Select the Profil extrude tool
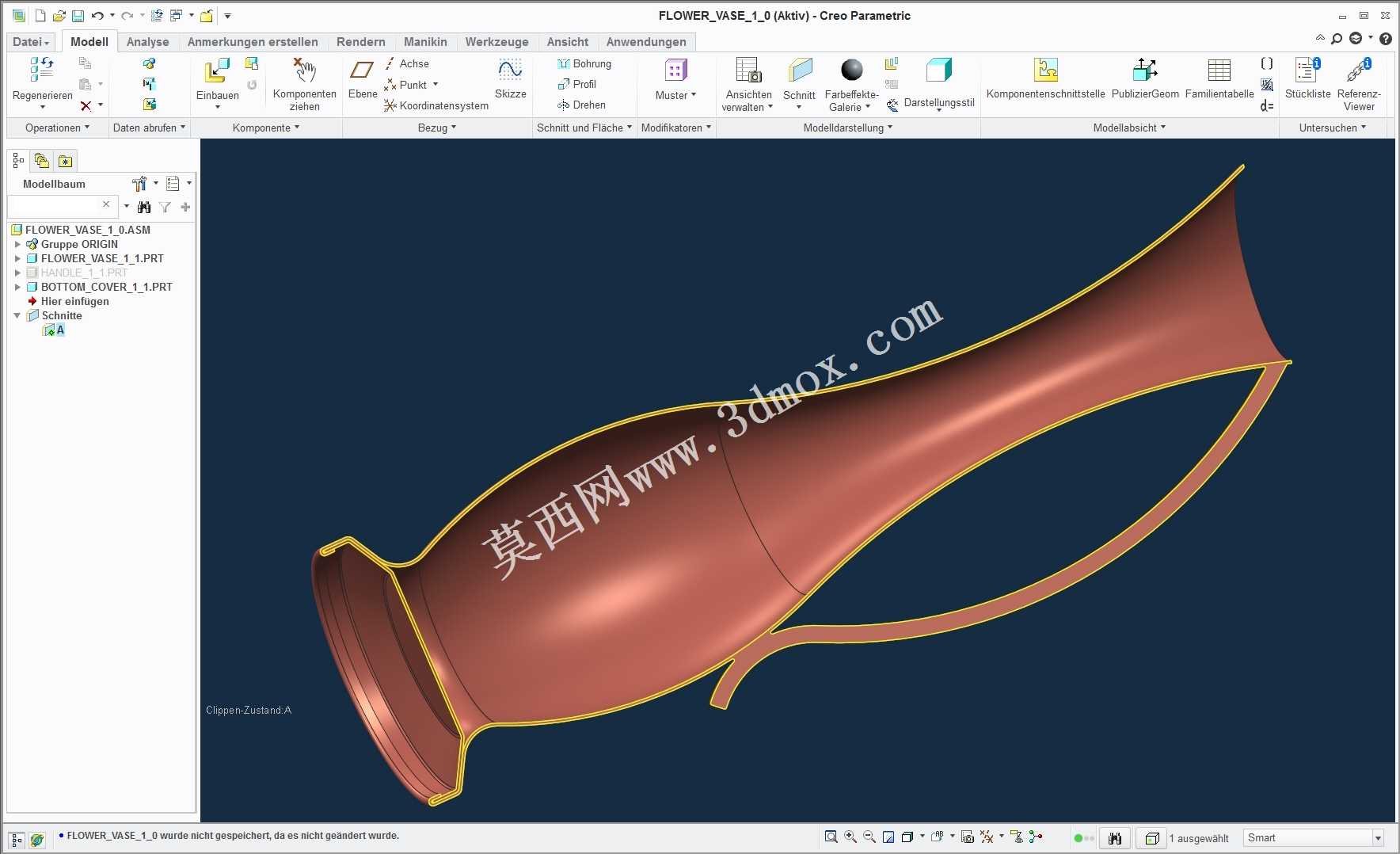This screenshot has width=1400, height=854. (576, 84)
